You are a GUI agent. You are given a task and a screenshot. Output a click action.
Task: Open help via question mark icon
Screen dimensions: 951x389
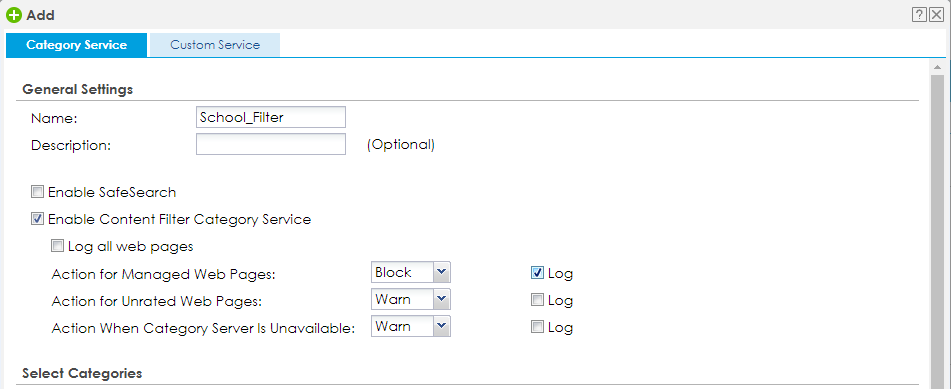pyautogui.click(x=919, y=15)
